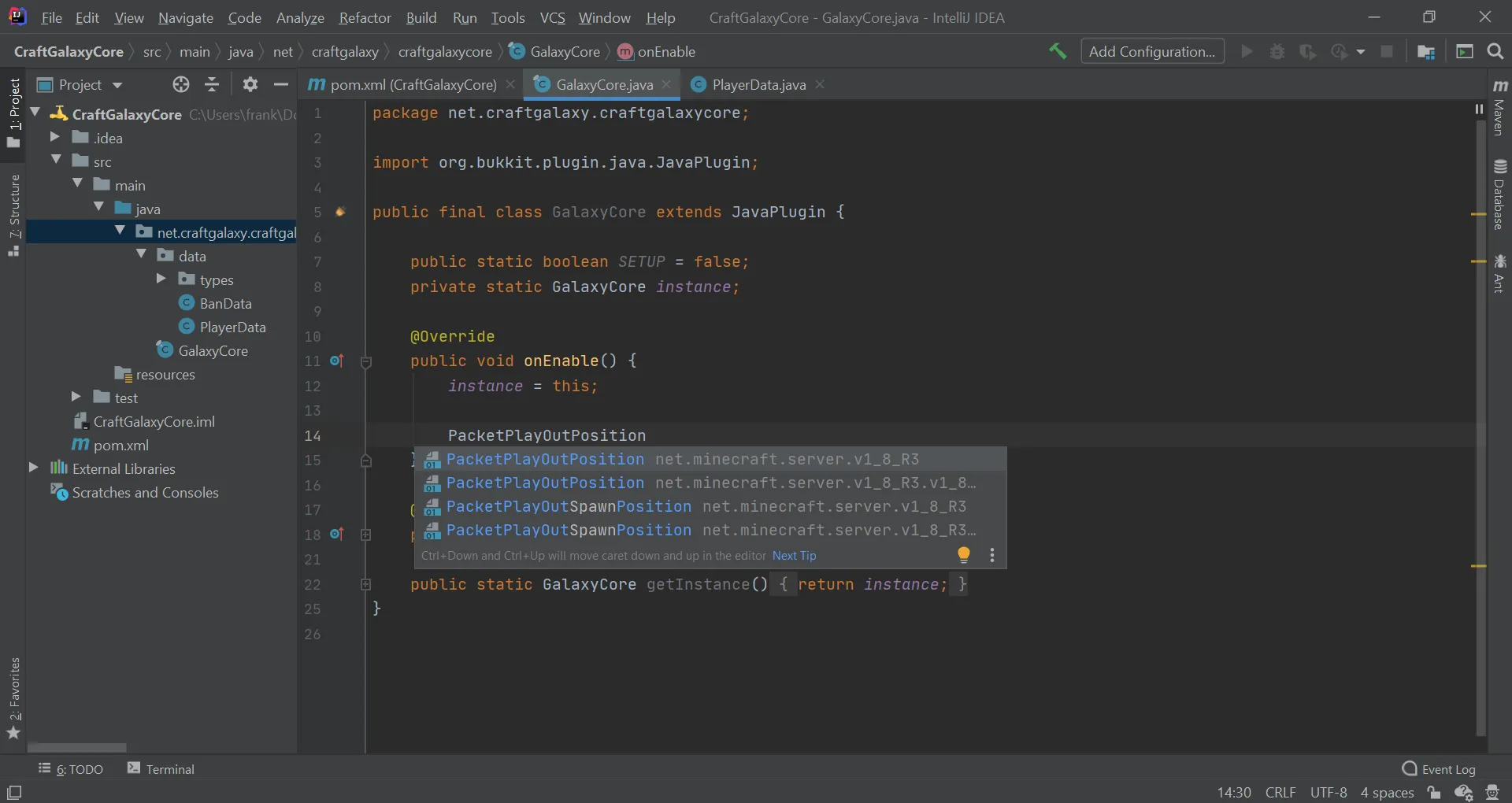The height and width of the screenshot is (803, 1512).
Task: Open Project panel settings gear
Action: pyautogui.click(x=250, y=85)
